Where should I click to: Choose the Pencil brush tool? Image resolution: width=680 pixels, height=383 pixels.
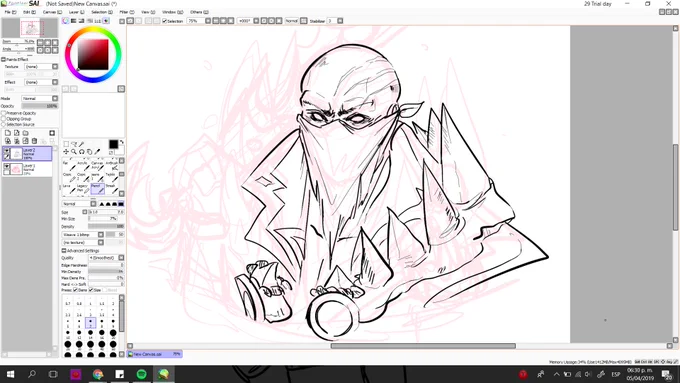point(97,188)
